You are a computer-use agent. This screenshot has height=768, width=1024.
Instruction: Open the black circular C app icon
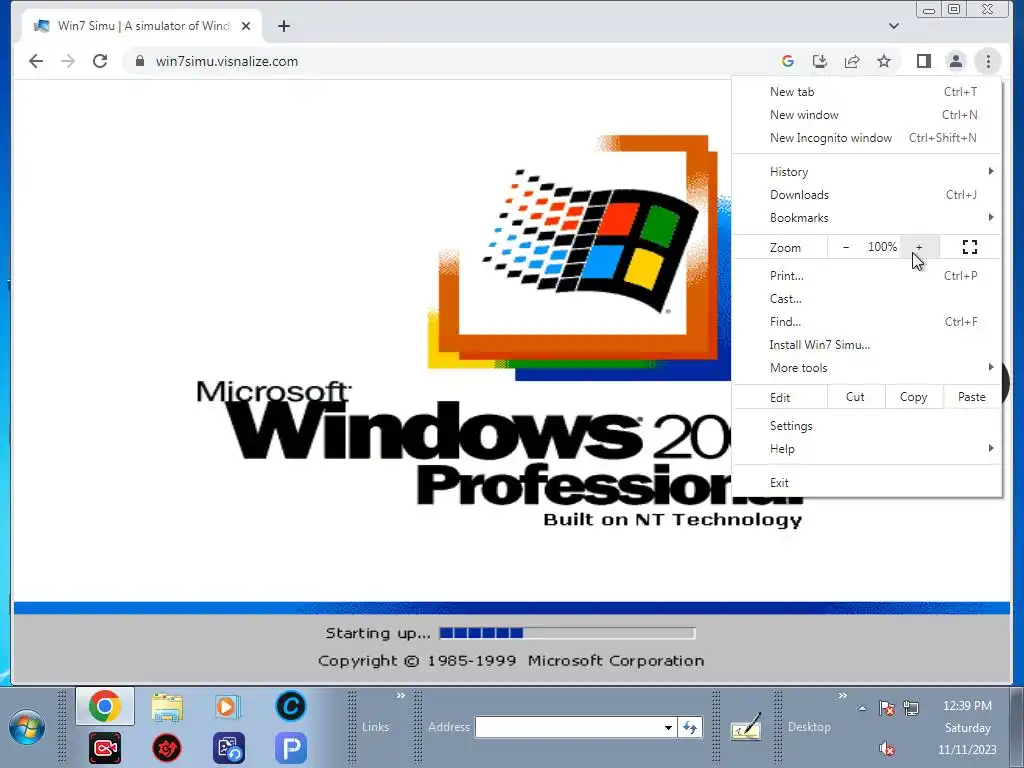click(x=291, y=706)
